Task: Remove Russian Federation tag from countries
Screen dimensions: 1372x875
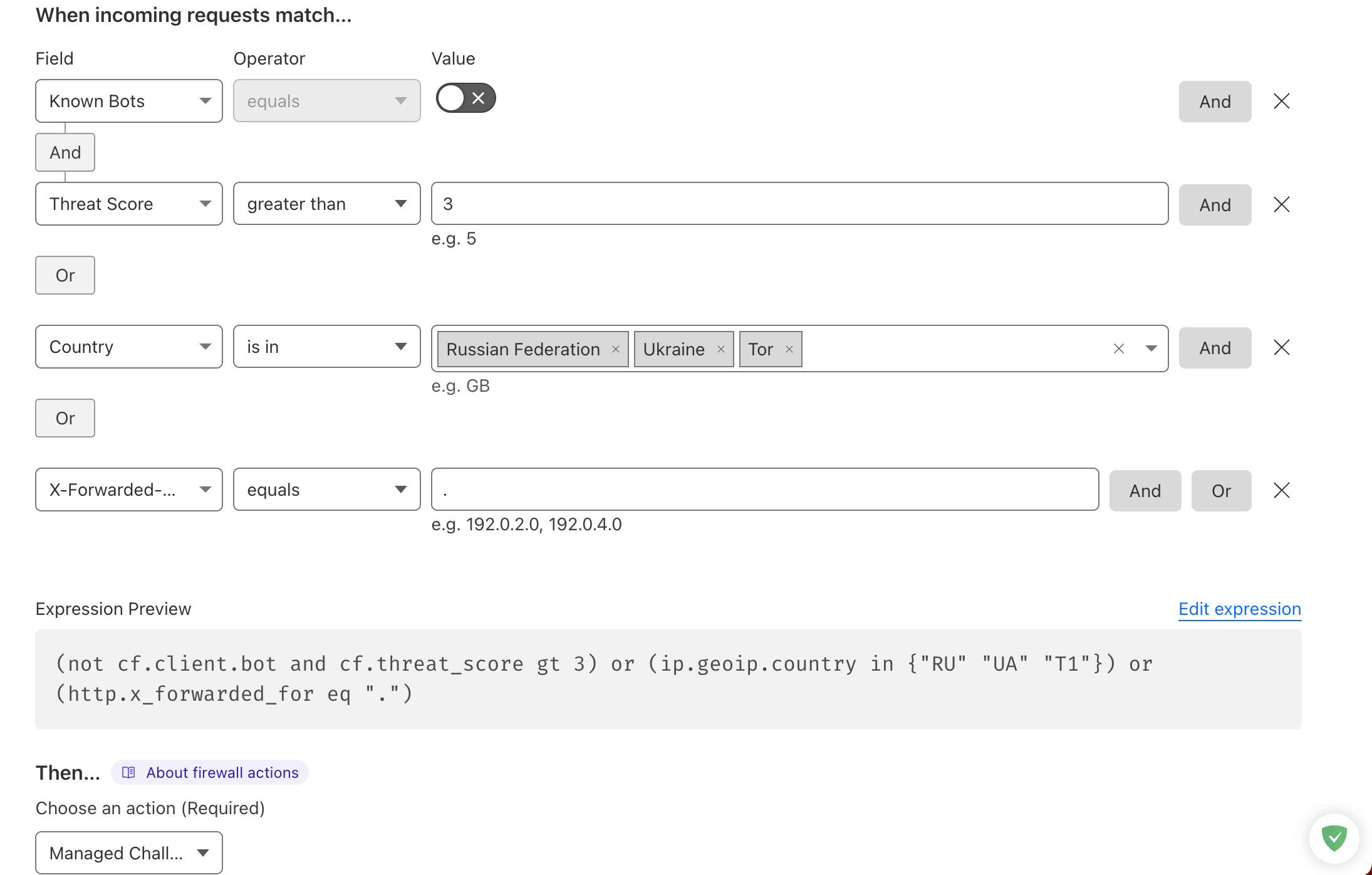Action: pyautogui.click(x=616, y=349)
